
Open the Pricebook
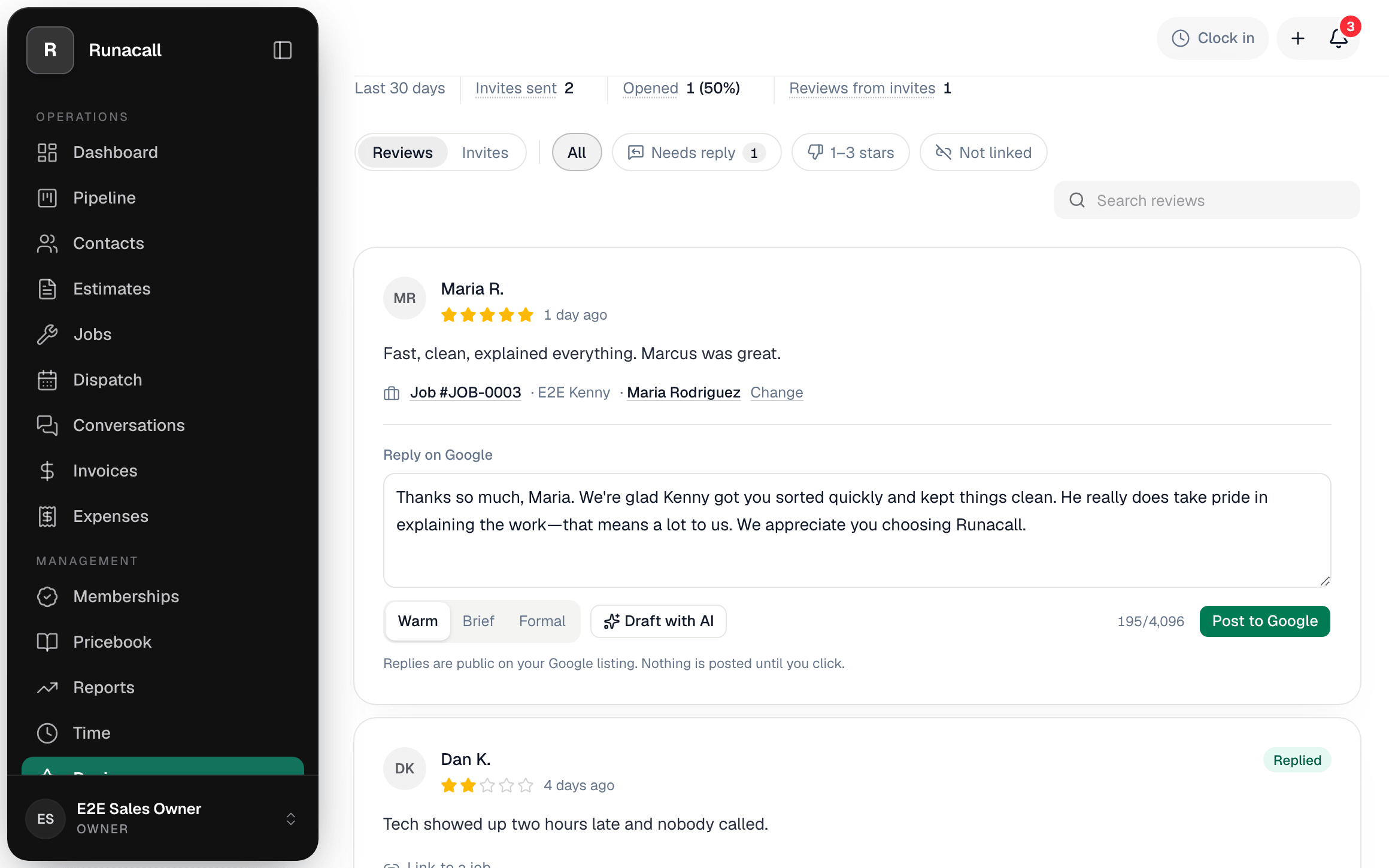click(162, 642)
